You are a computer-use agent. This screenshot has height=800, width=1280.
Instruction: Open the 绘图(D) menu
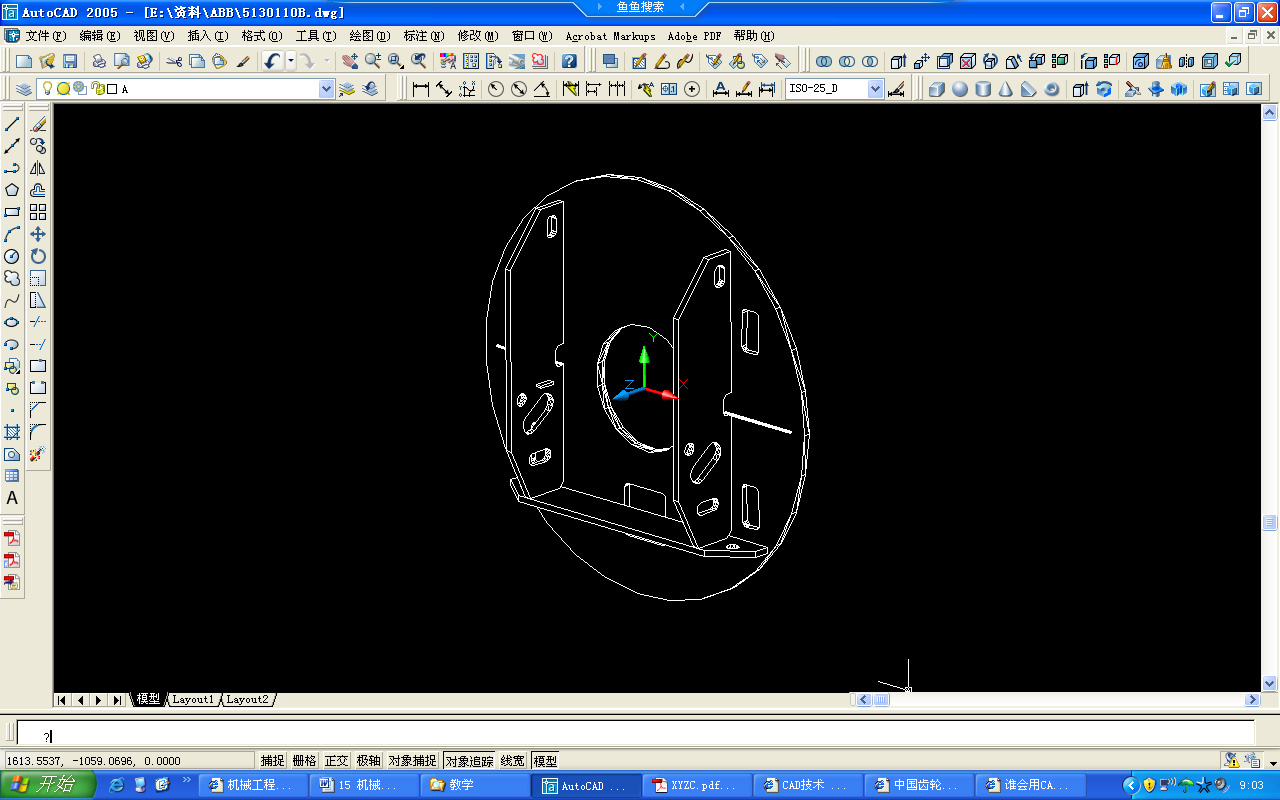coord(370,36)
